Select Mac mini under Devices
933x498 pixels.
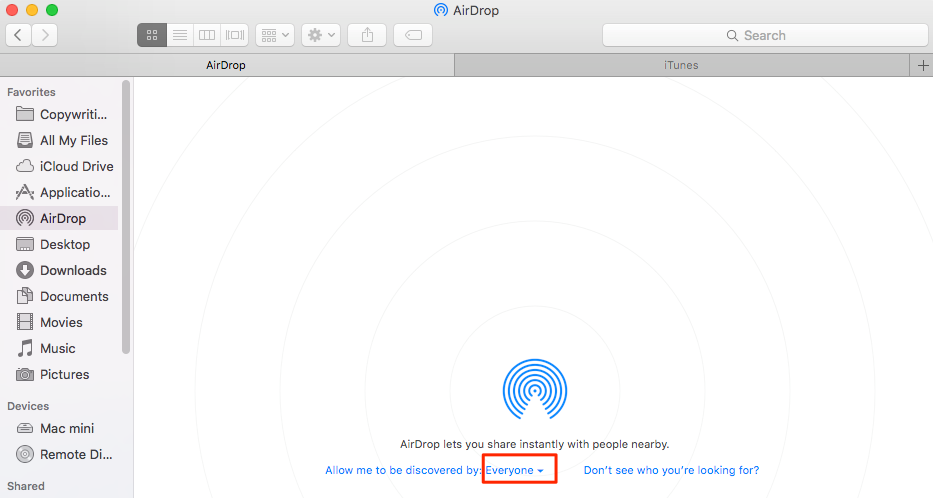click(61, 428)
